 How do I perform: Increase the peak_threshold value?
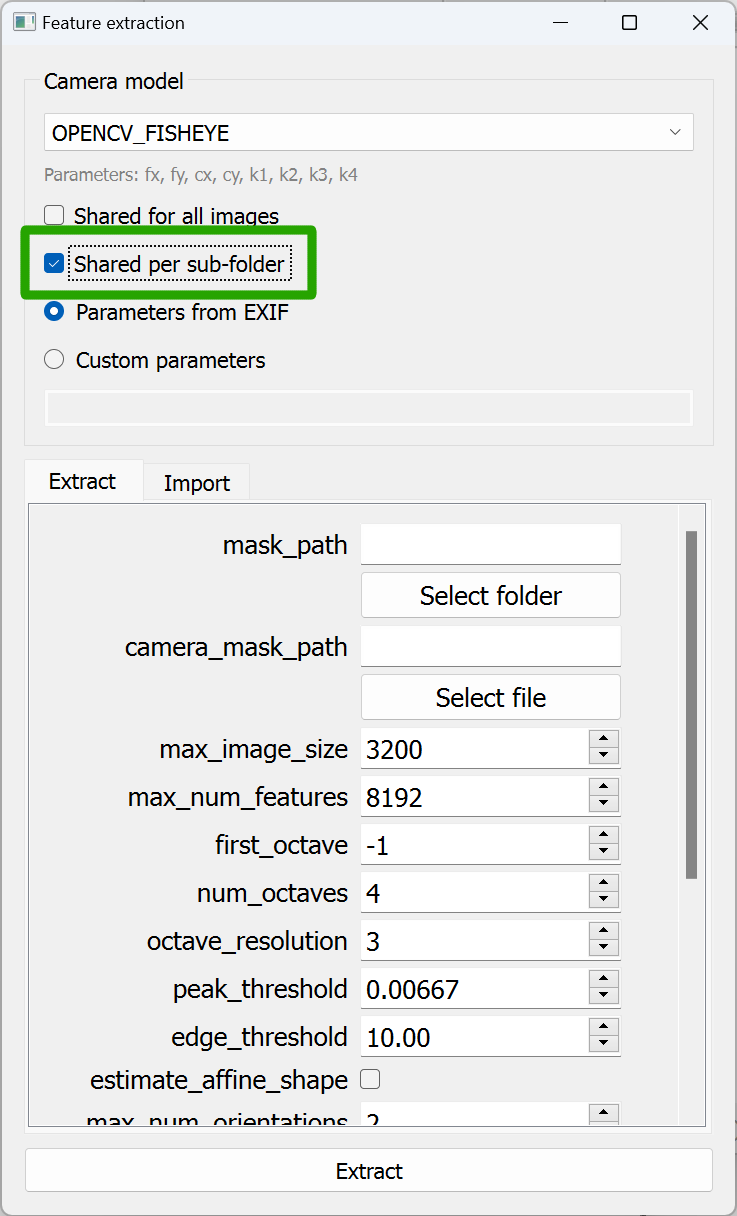(x=604, y=981)
